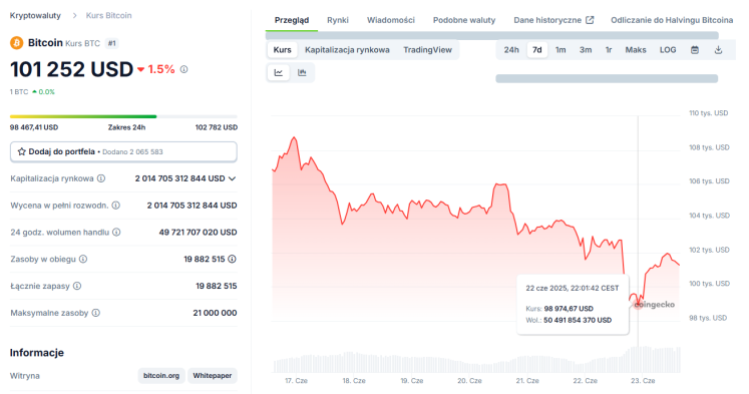Click the orange Bitcoin logo icon
This screenshot has height=394, width=749.
coord(16,43)
